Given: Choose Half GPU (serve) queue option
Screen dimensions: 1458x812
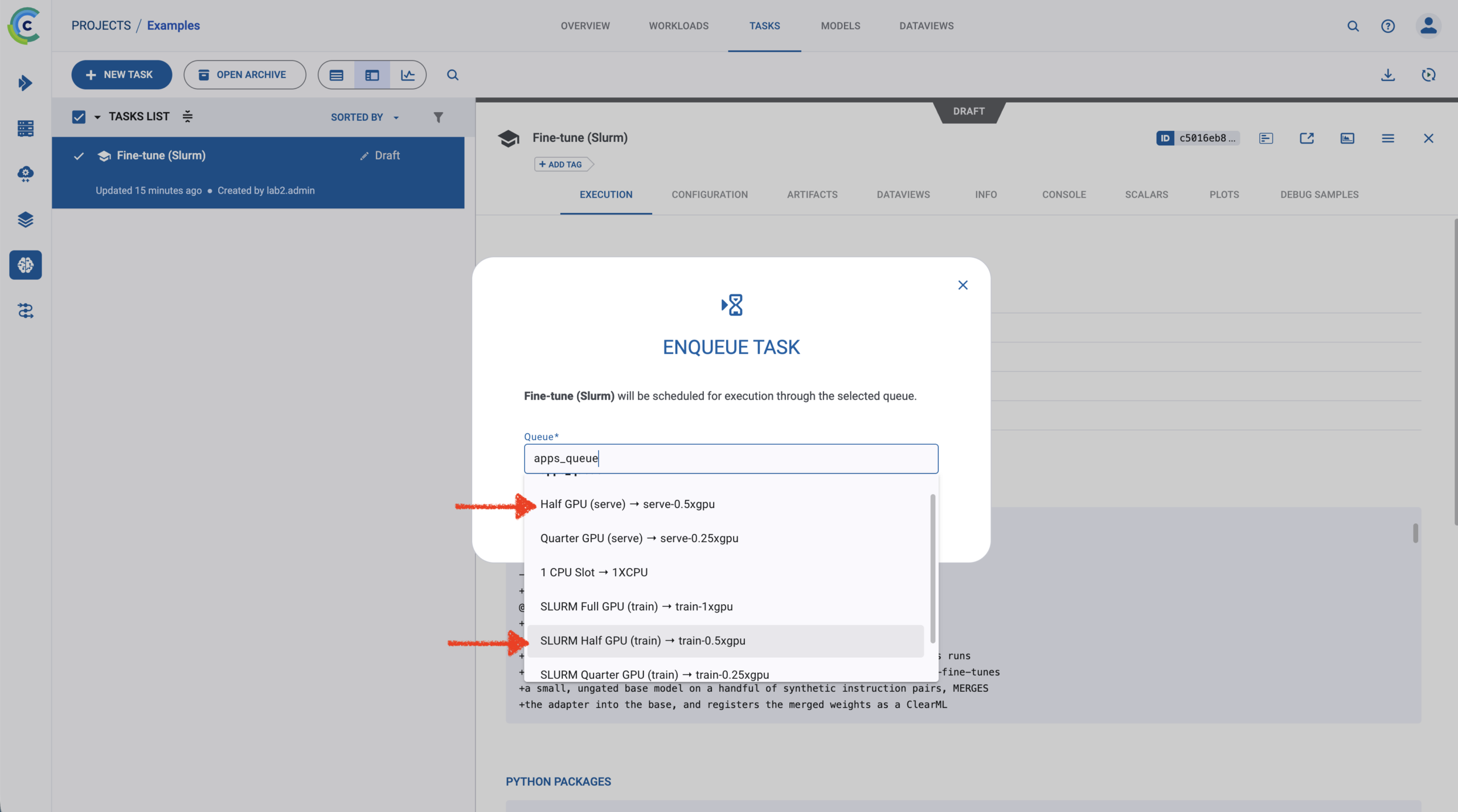Looking at the screenshot, I should tap(726, 505).
